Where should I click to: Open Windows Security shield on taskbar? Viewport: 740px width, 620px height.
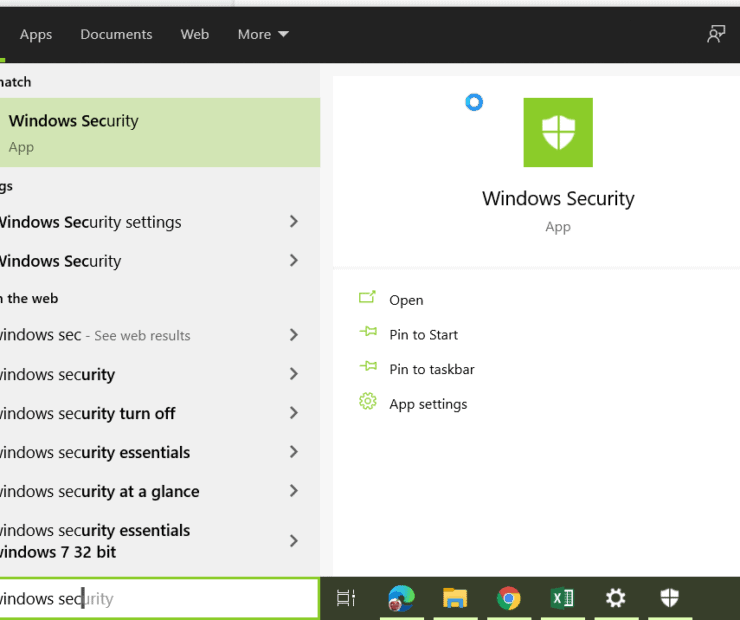pyautogui.click(x=669, y=598)
